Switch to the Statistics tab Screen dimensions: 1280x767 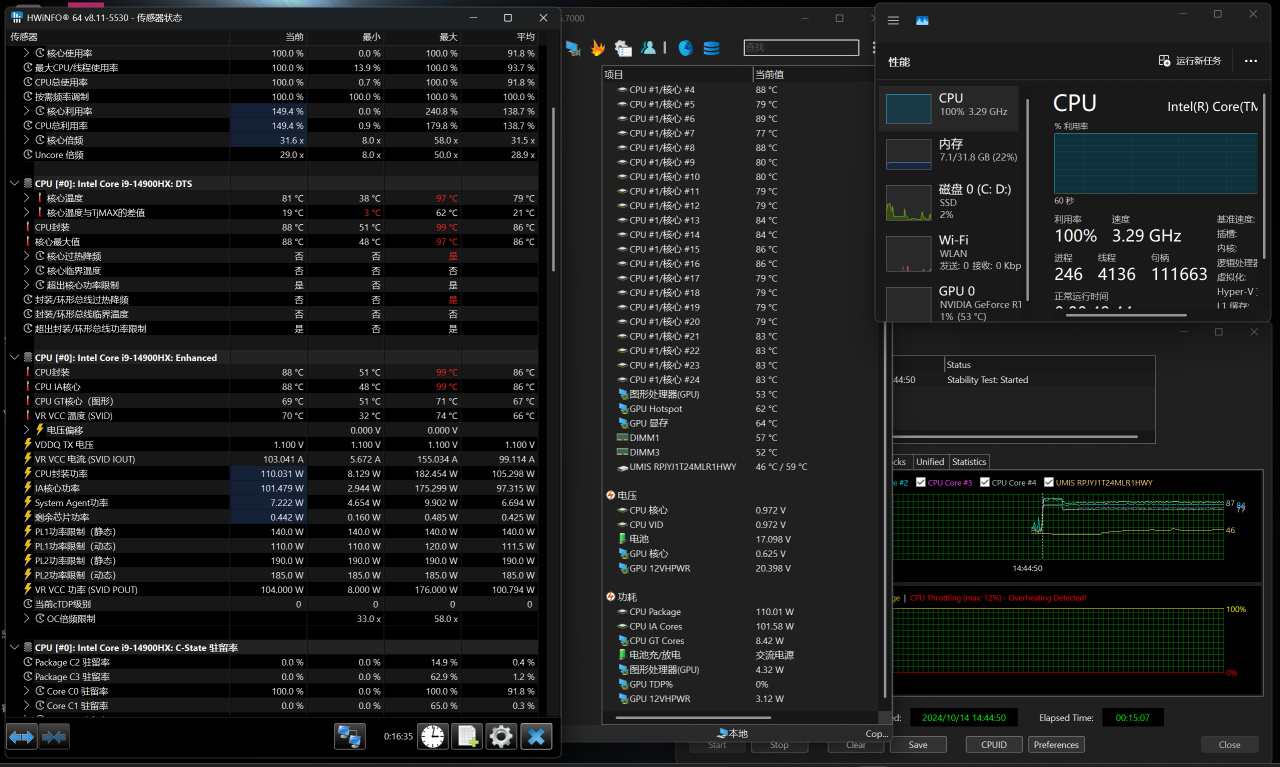(x=968, y=462)
